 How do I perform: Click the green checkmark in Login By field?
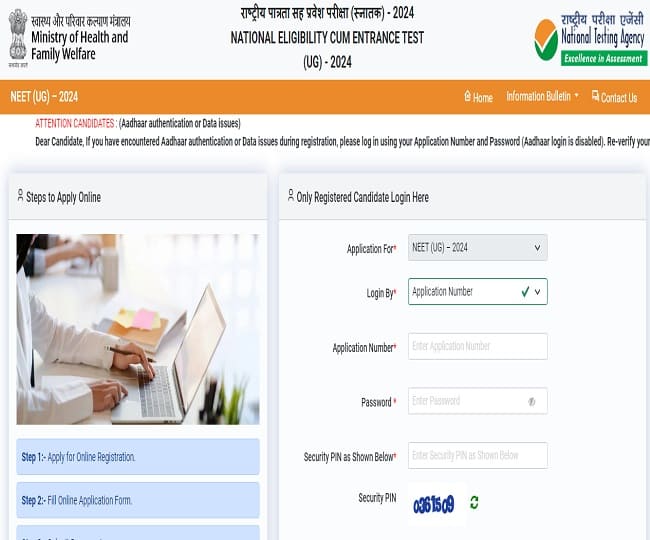pos(525,292)
